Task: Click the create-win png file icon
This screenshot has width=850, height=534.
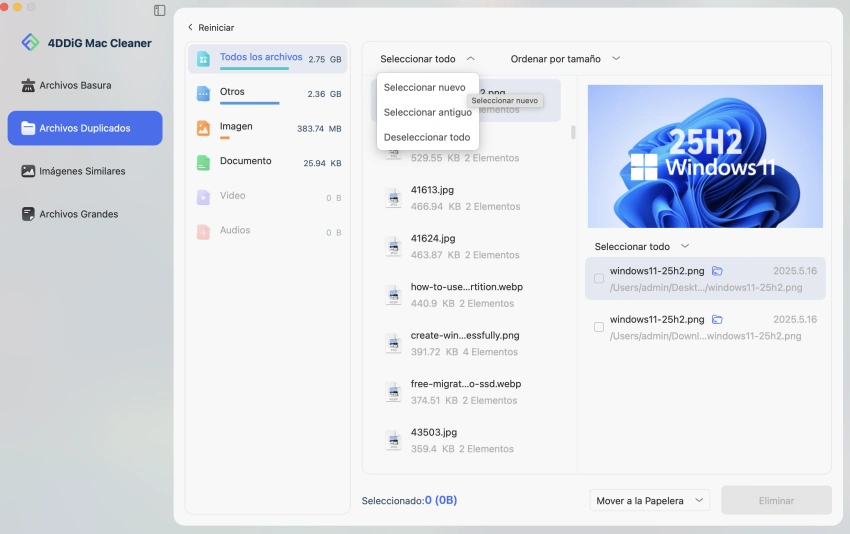Action: tap(394, 344)
